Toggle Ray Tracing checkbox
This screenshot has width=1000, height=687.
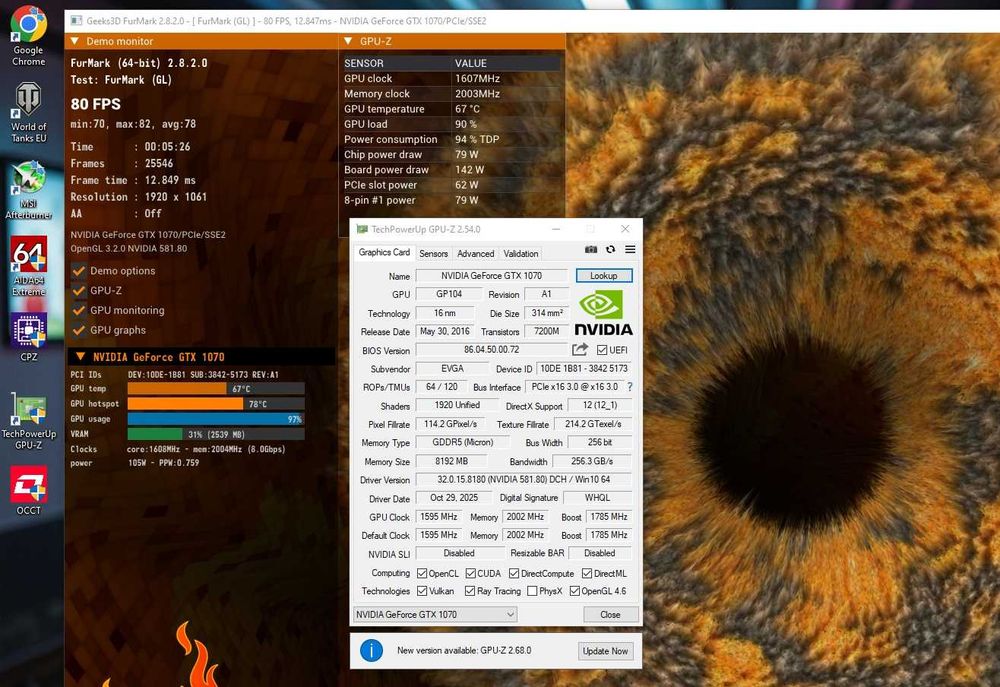(470, 591)
